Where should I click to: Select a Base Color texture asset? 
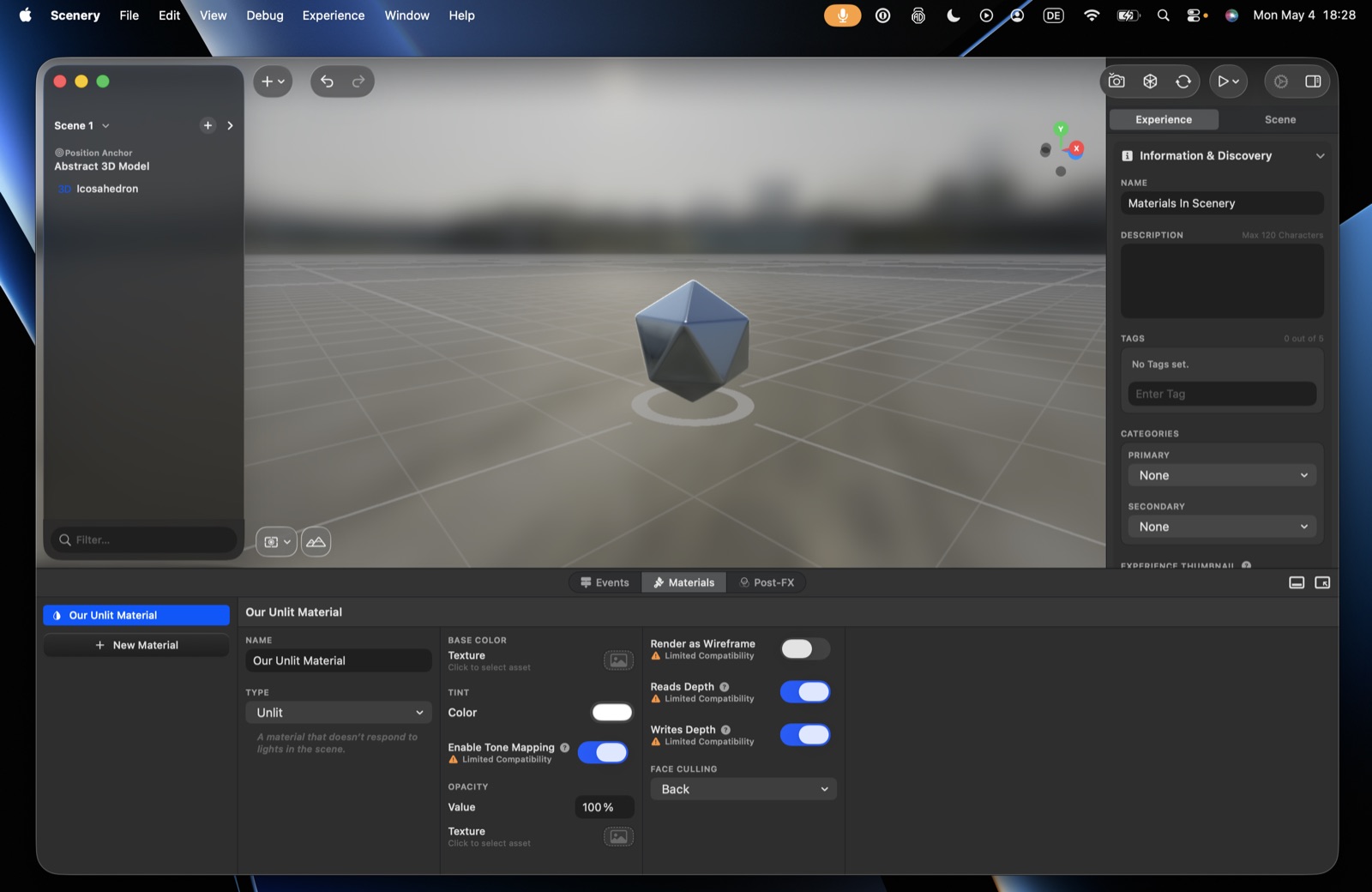(618, 660)
